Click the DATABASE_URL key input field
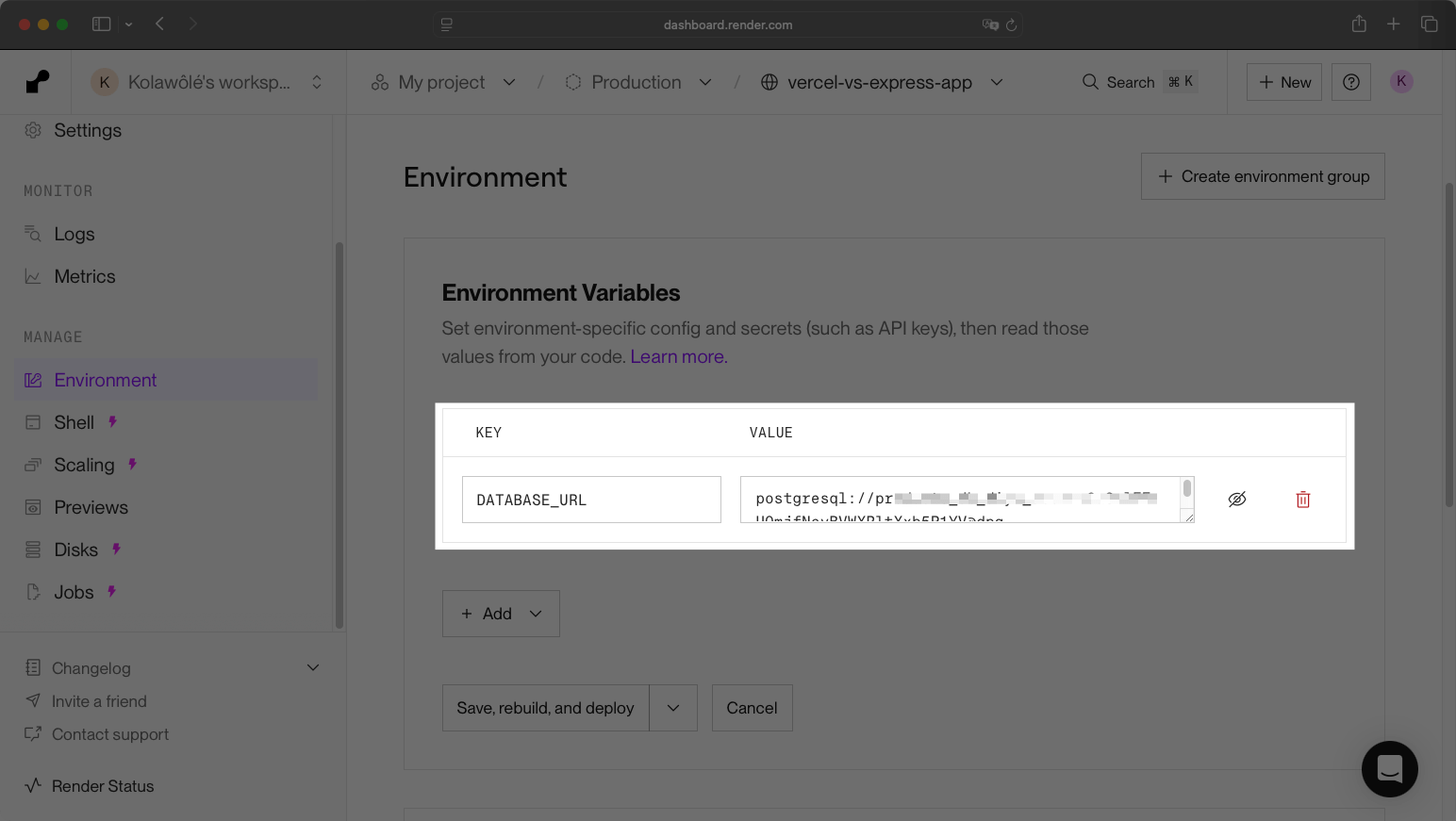The width and height of the screenshot is (1456, 821). coord(591,500)
